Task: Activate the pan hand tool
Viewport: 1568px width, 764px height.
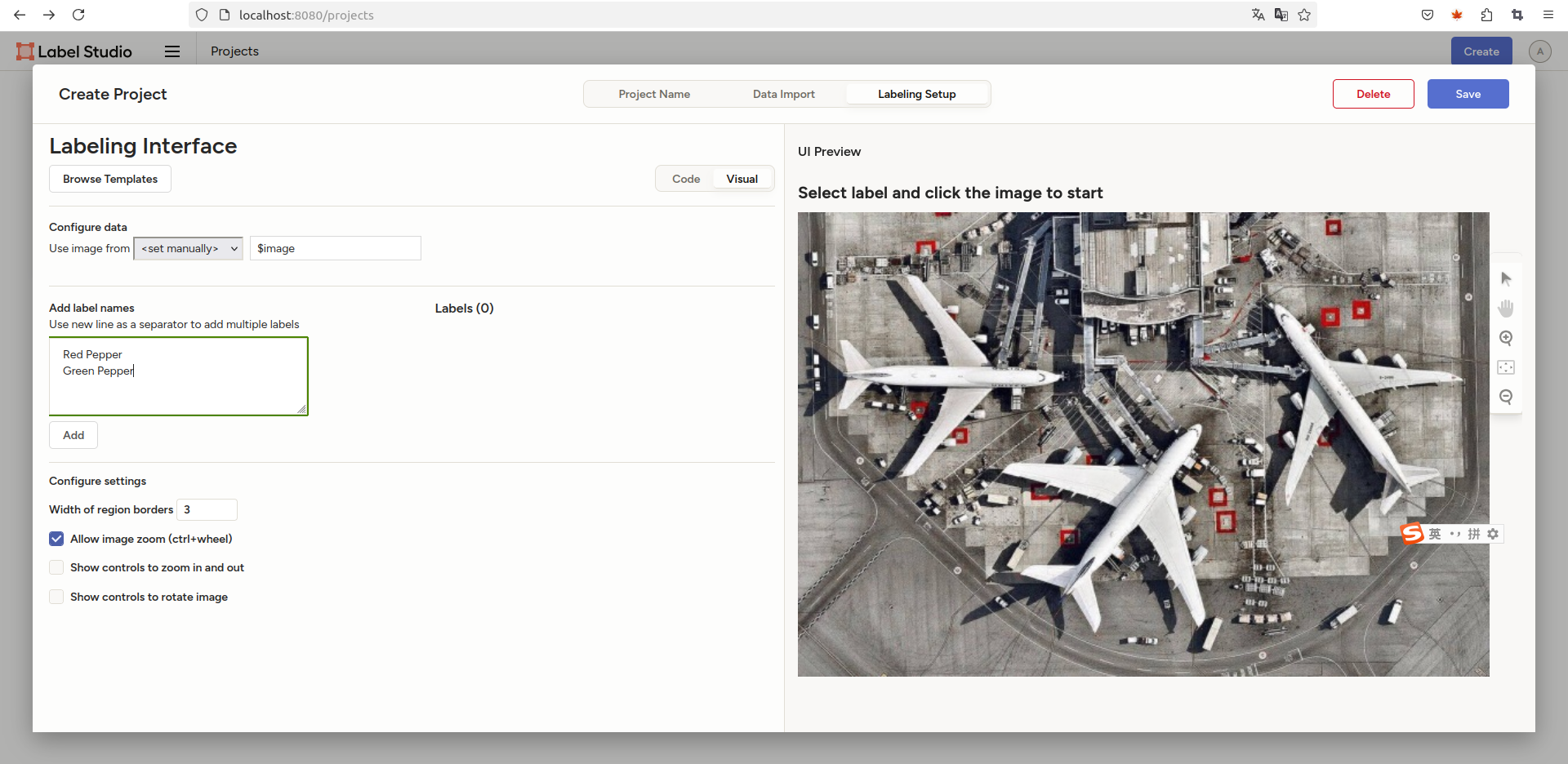Action: [x=1506, y=309]
